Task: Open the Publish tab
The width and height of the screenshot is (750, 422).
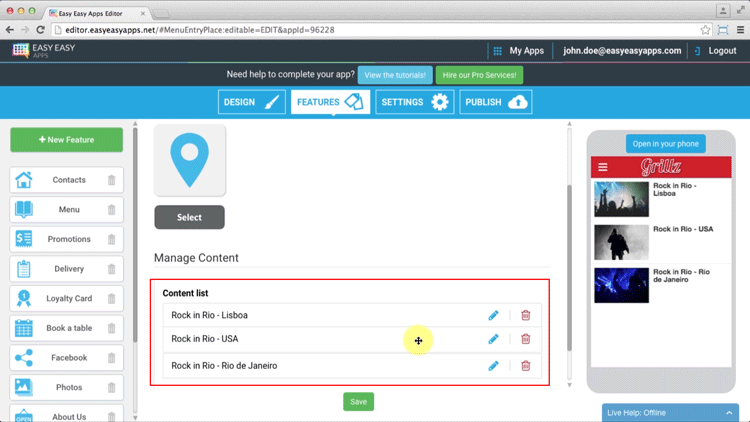Action: coord(495,102)
